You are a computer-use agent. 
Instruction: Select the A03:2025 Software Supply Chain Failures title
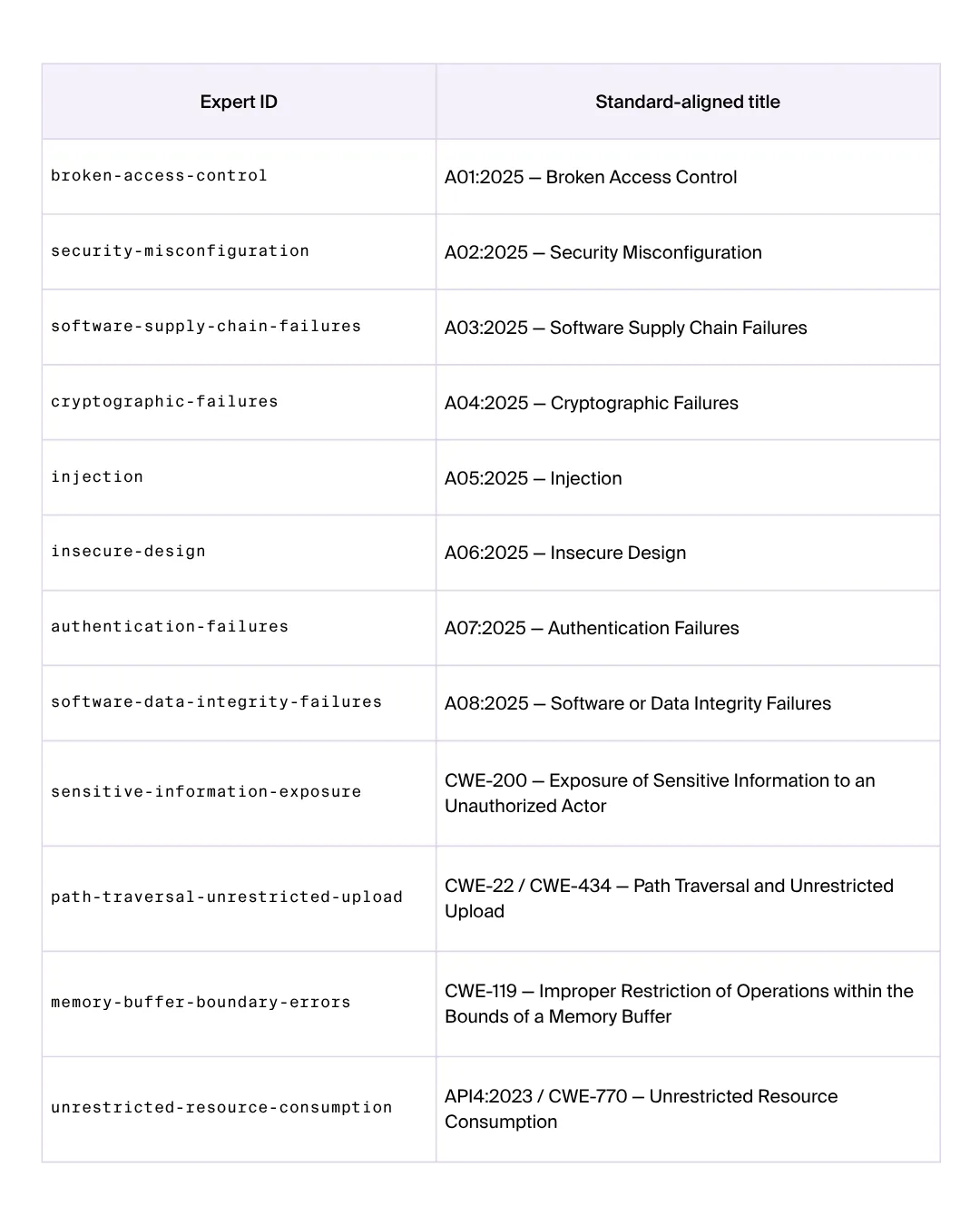[x=626, y=328]
